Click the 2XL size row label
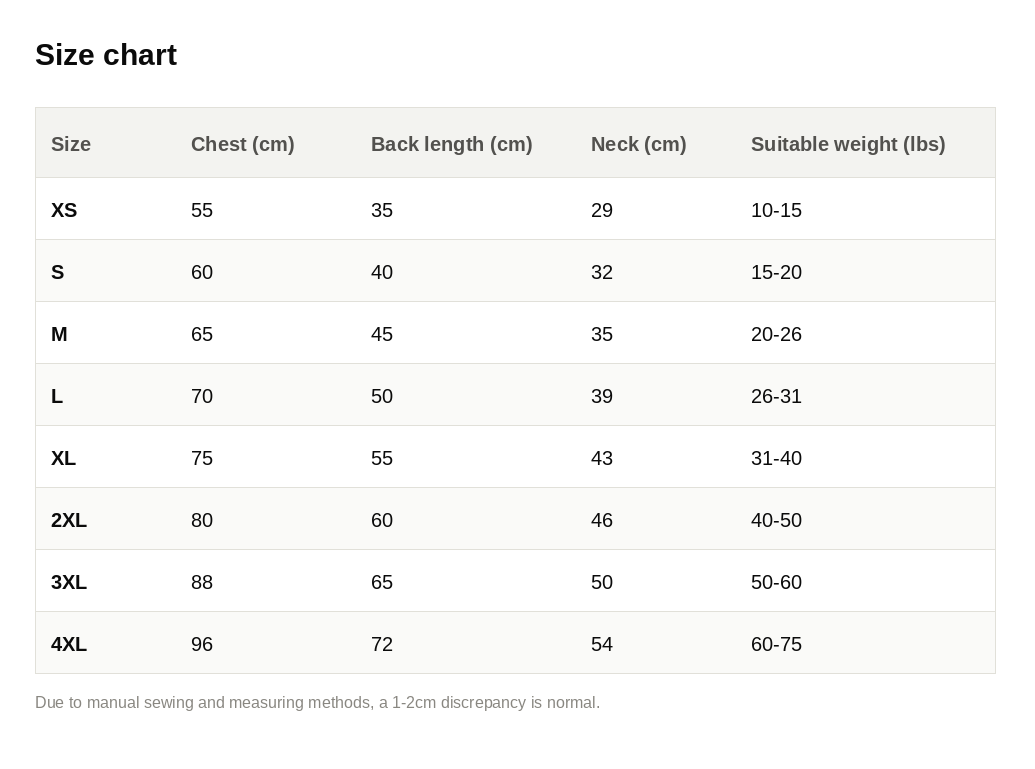The height and width of the screenshot is (769, 1035). 69,520
